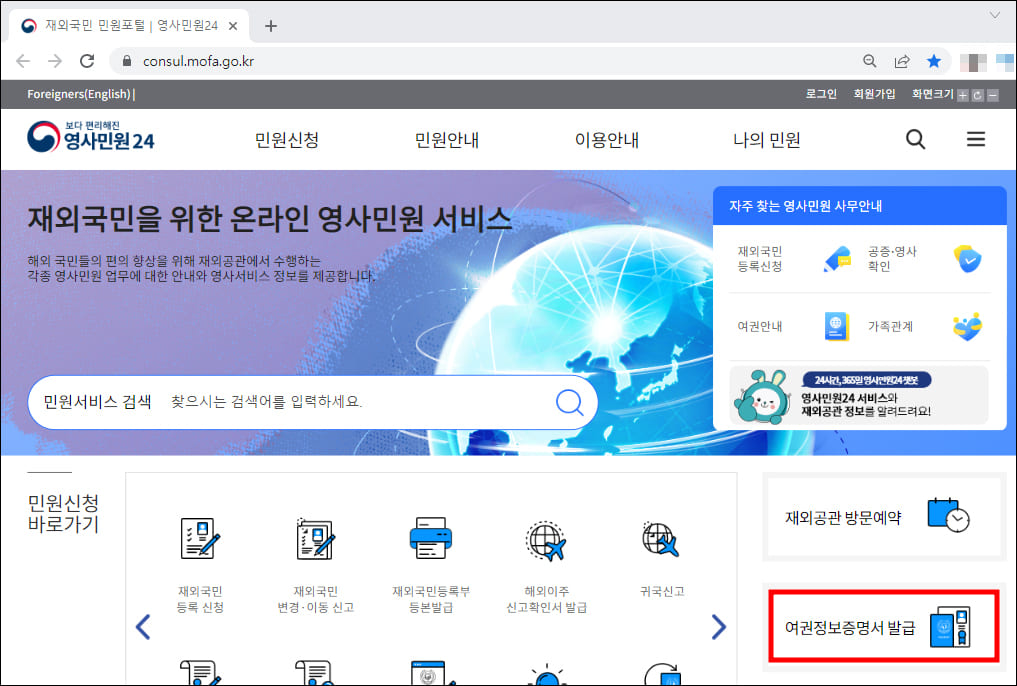1017x686 pixels.
Task: Click inside the 민원서비스 검색 search field
Action: (x=350, y=401)
